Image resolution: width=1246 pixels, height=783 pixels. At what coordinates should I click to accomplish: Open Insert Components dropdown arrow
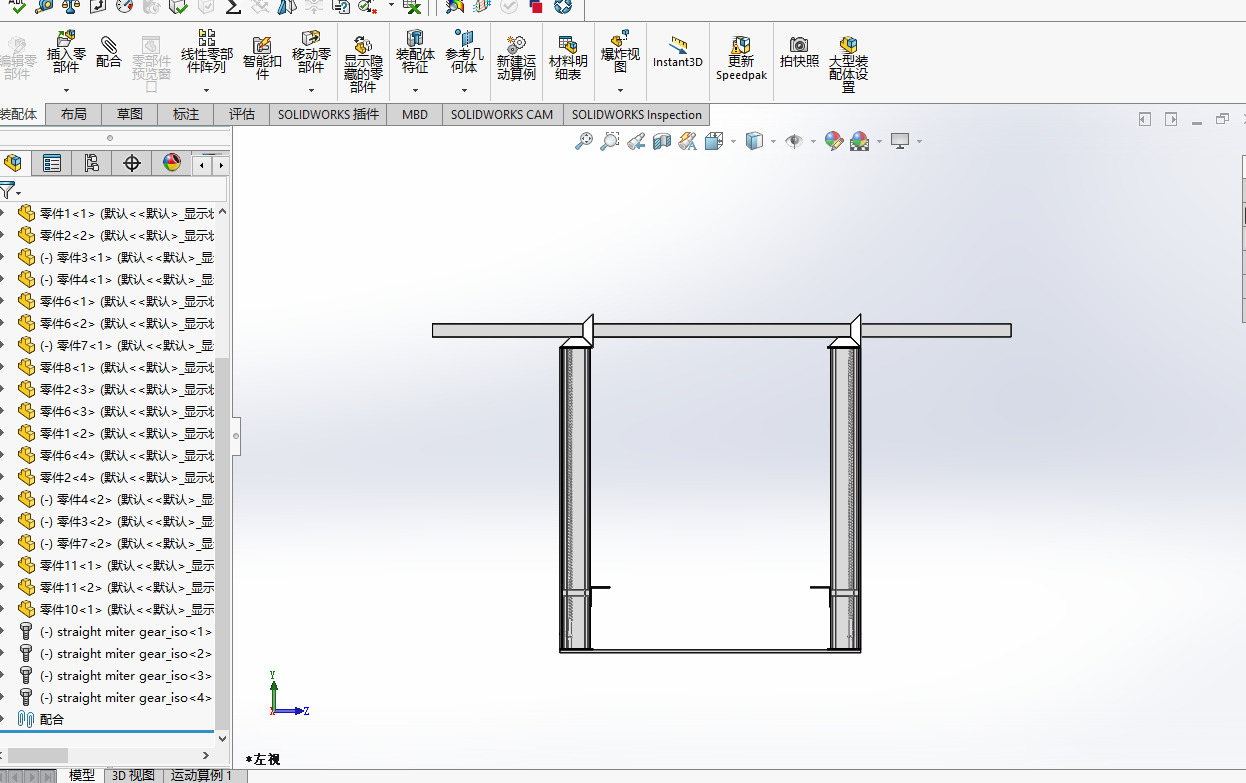pyautogui.click(x=66, y=90)
